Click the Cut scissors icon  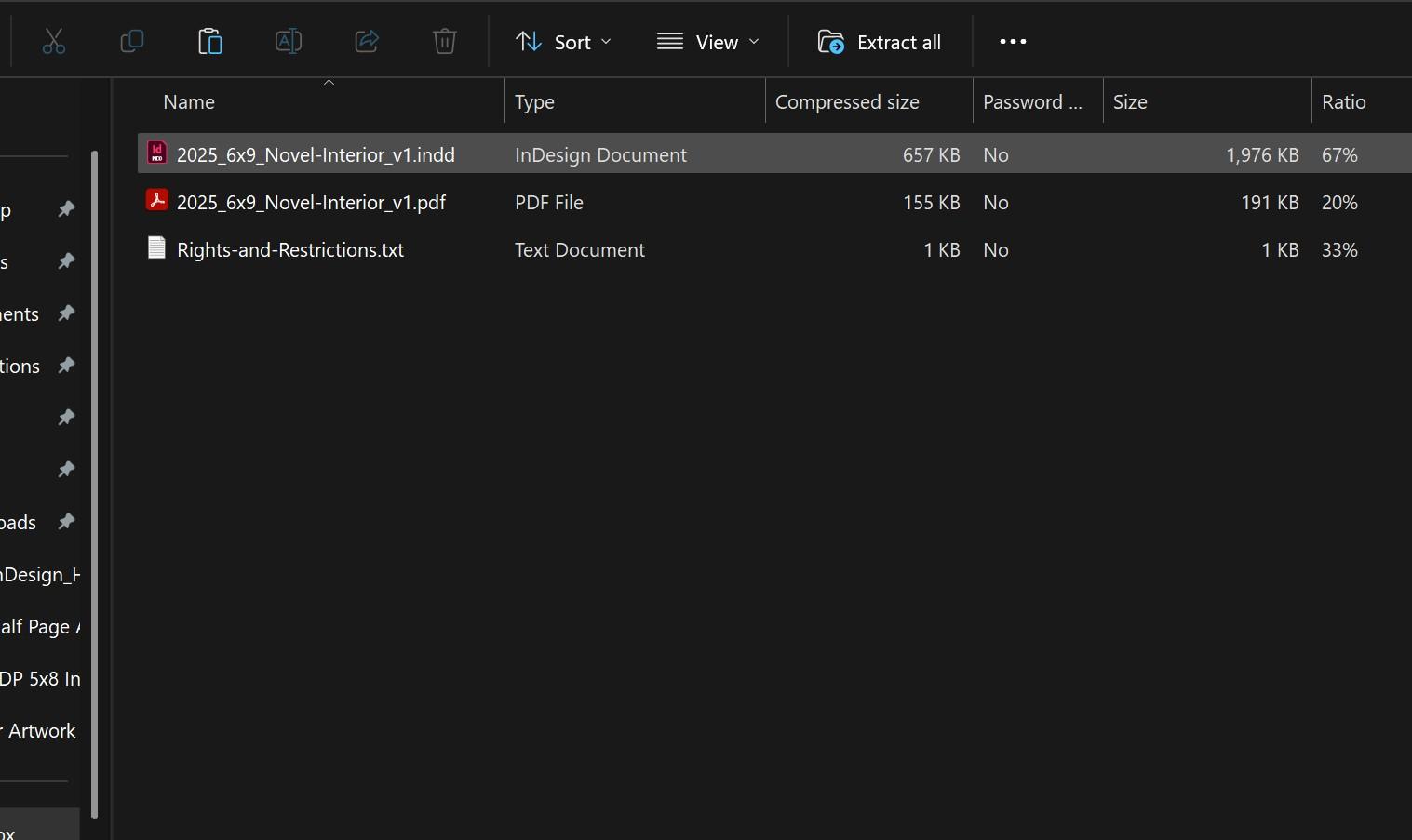tap(54, 42)
